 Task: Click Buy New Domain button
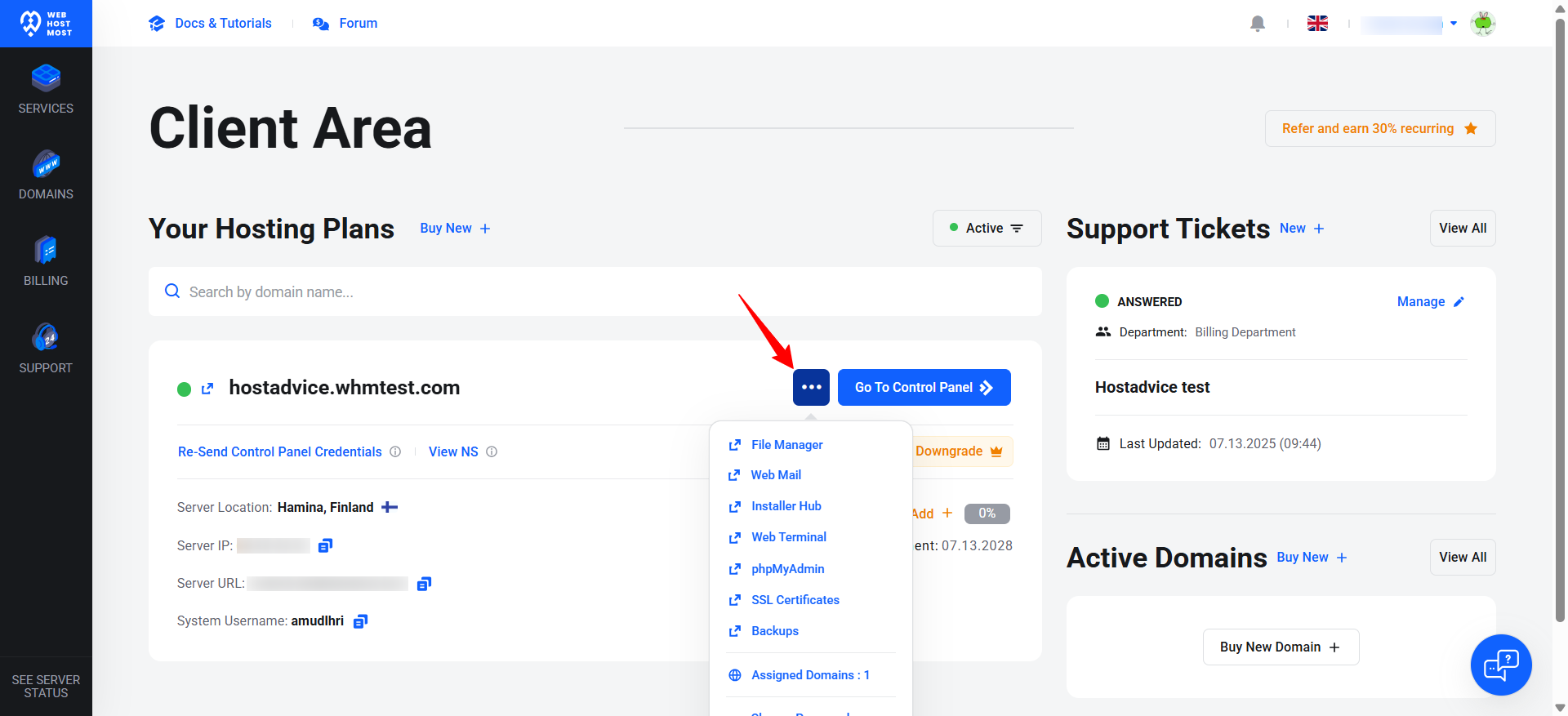click(x=1281, y=647)
